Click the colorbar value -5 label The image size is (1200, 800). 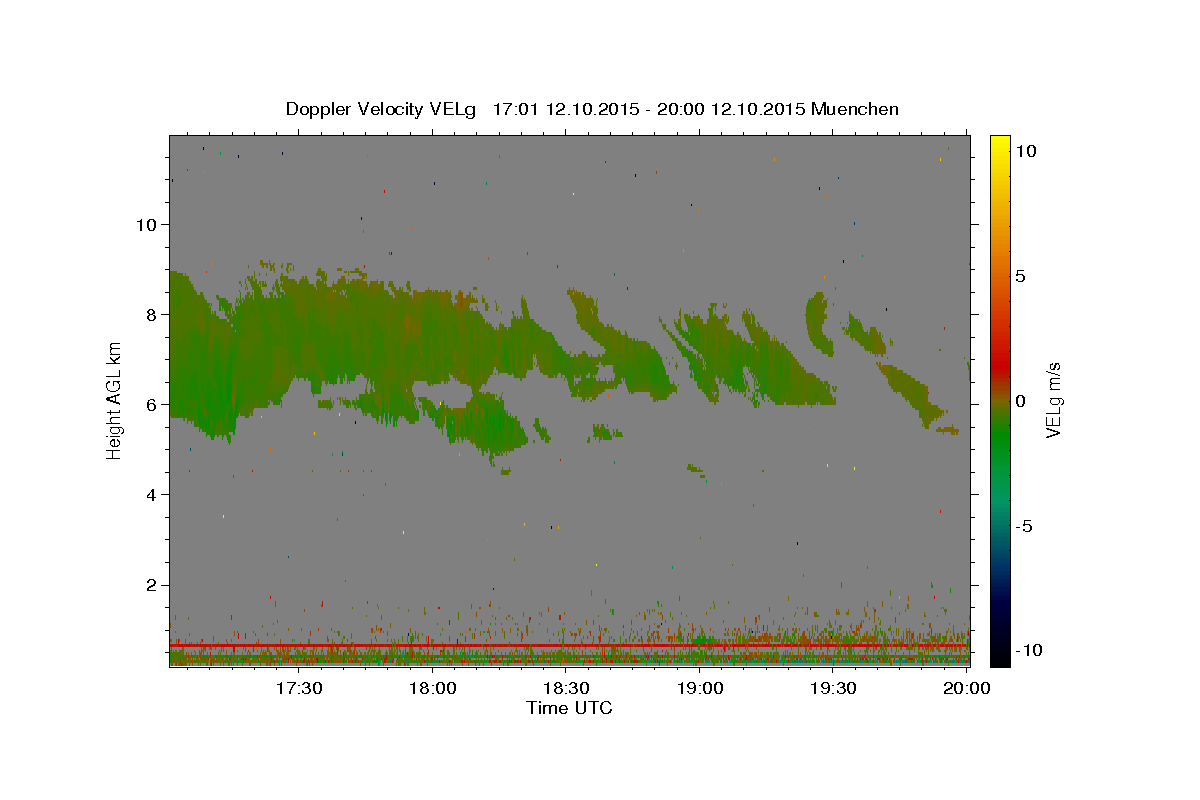[x=1023, y=526]
